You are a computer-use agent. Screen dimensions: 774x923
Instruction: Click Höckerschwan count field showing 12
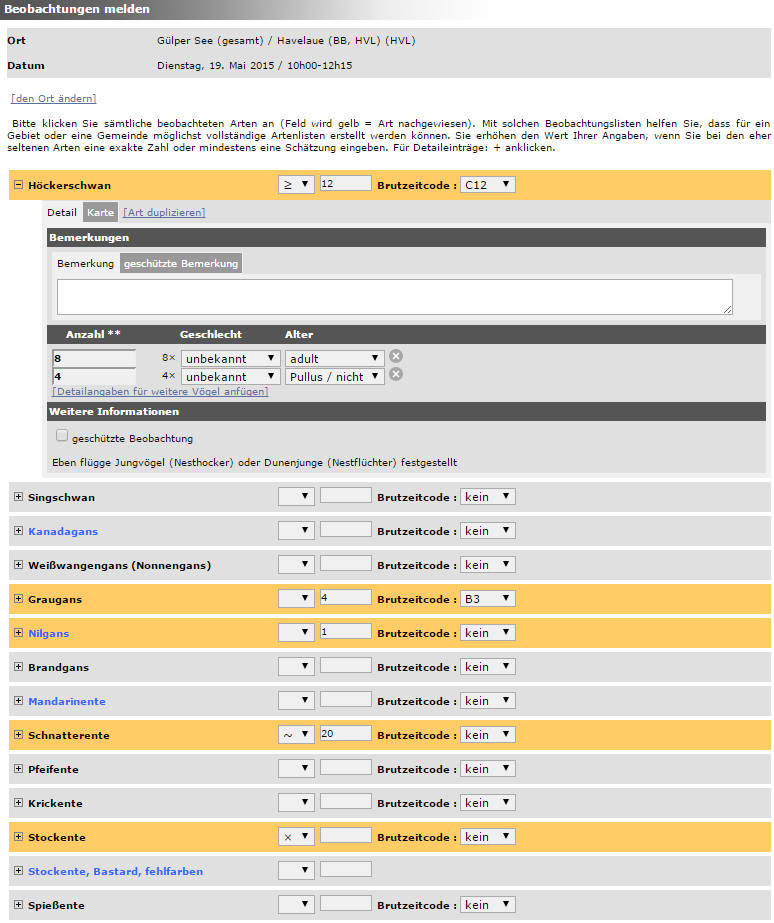(x=346, y=184)
